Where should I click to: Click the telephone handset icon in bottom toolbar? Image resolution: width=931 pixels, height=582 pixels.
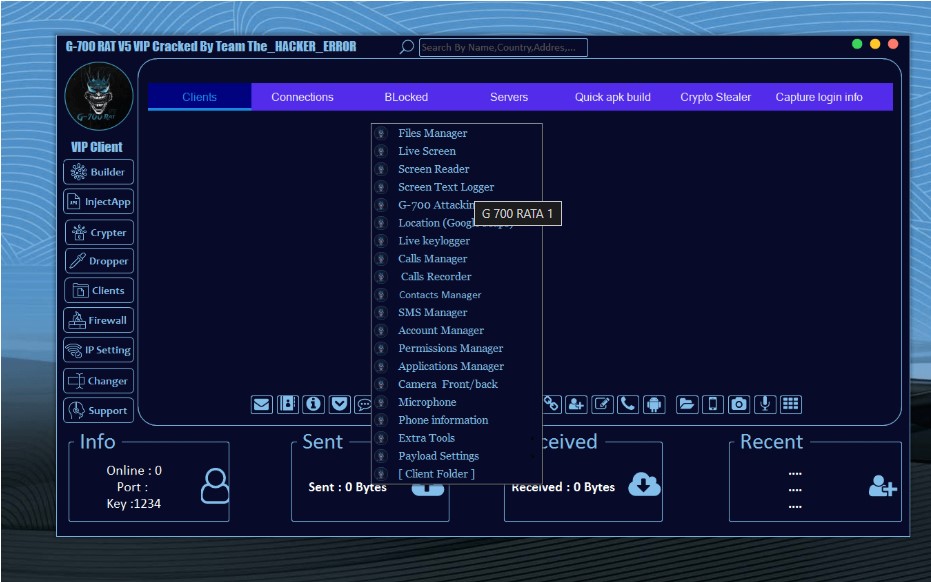tap(628, 404)
